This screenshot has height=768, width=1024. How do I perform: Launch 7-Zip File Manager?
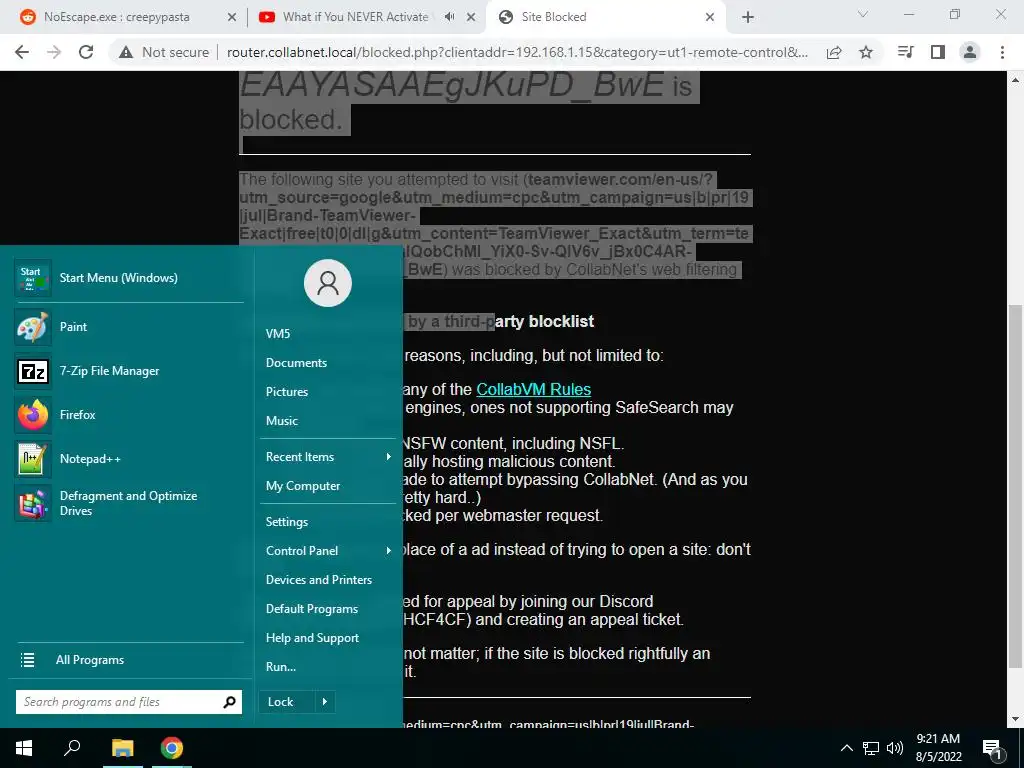pyautogui.click(x=129, y=371)
